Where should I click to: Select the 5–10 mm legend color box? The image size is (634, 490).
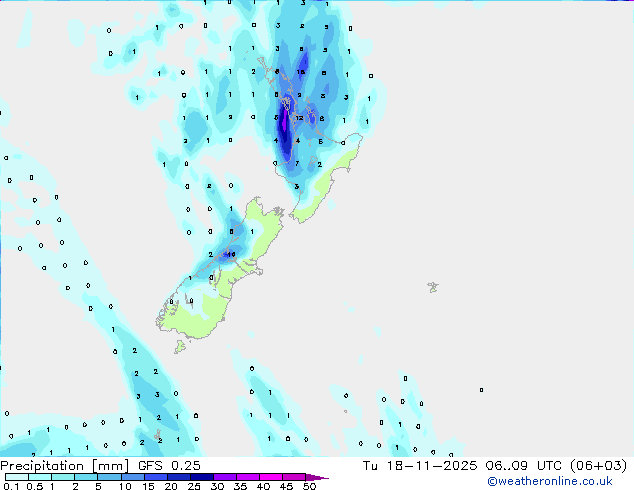coord(109,477)
